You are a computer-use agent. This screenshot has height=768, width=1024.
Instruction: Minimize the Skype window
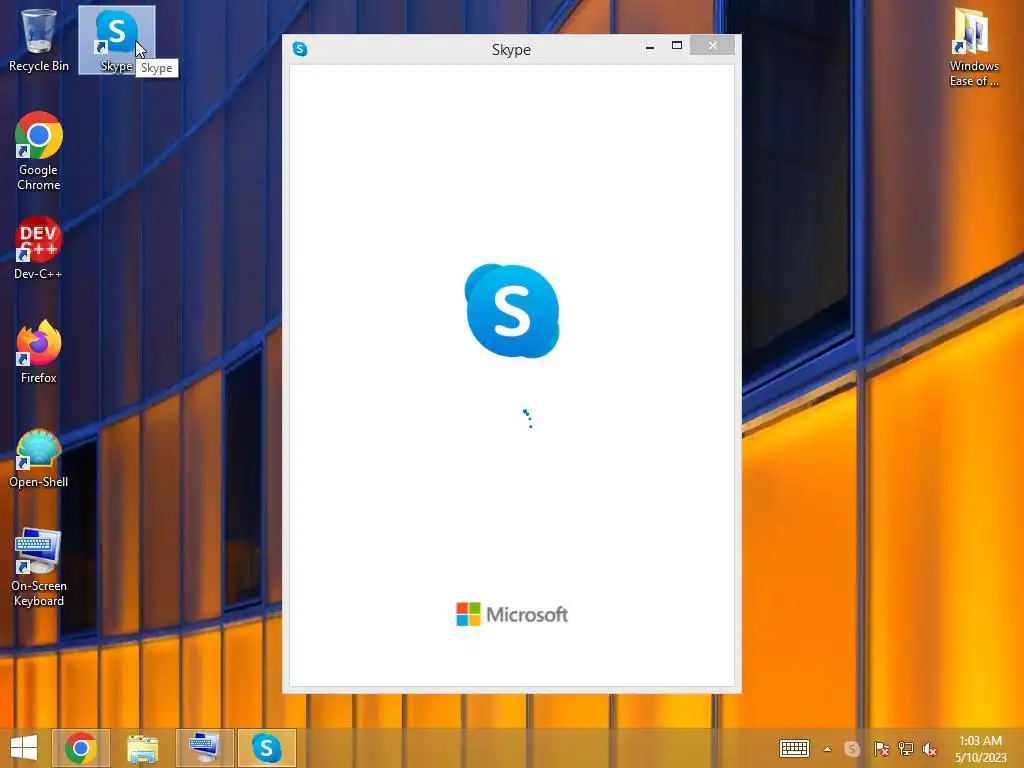click(650, 46)
